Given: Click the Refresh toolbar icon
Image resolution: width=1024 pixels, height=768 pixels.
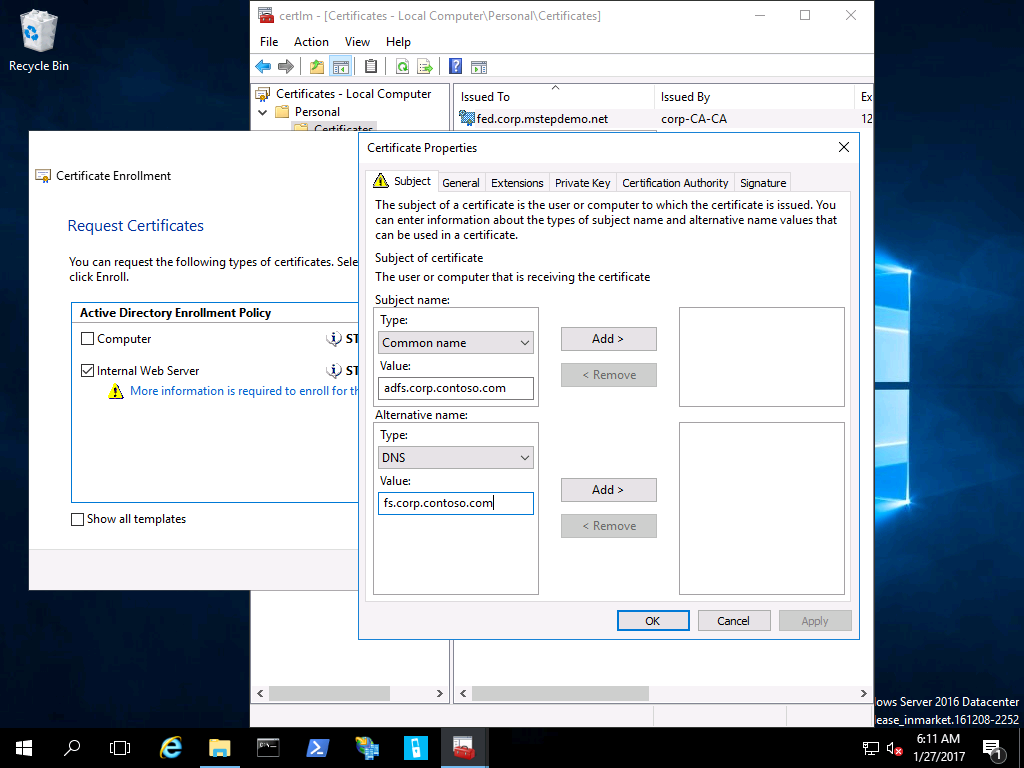Looking at the screenshot, I should (x=402, y=67).
